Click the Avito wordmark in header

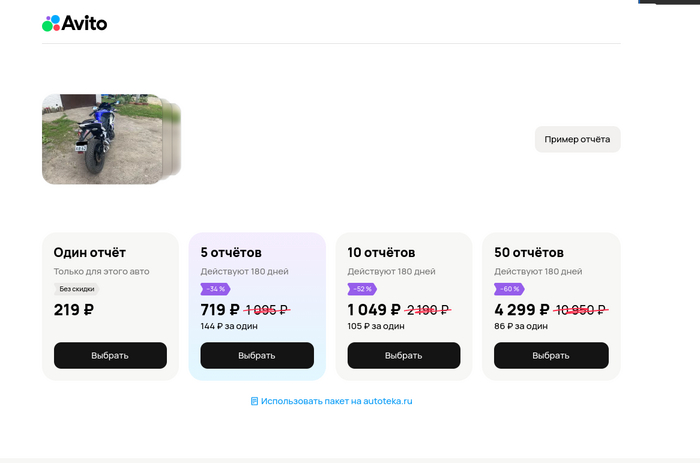pos(86,23)
